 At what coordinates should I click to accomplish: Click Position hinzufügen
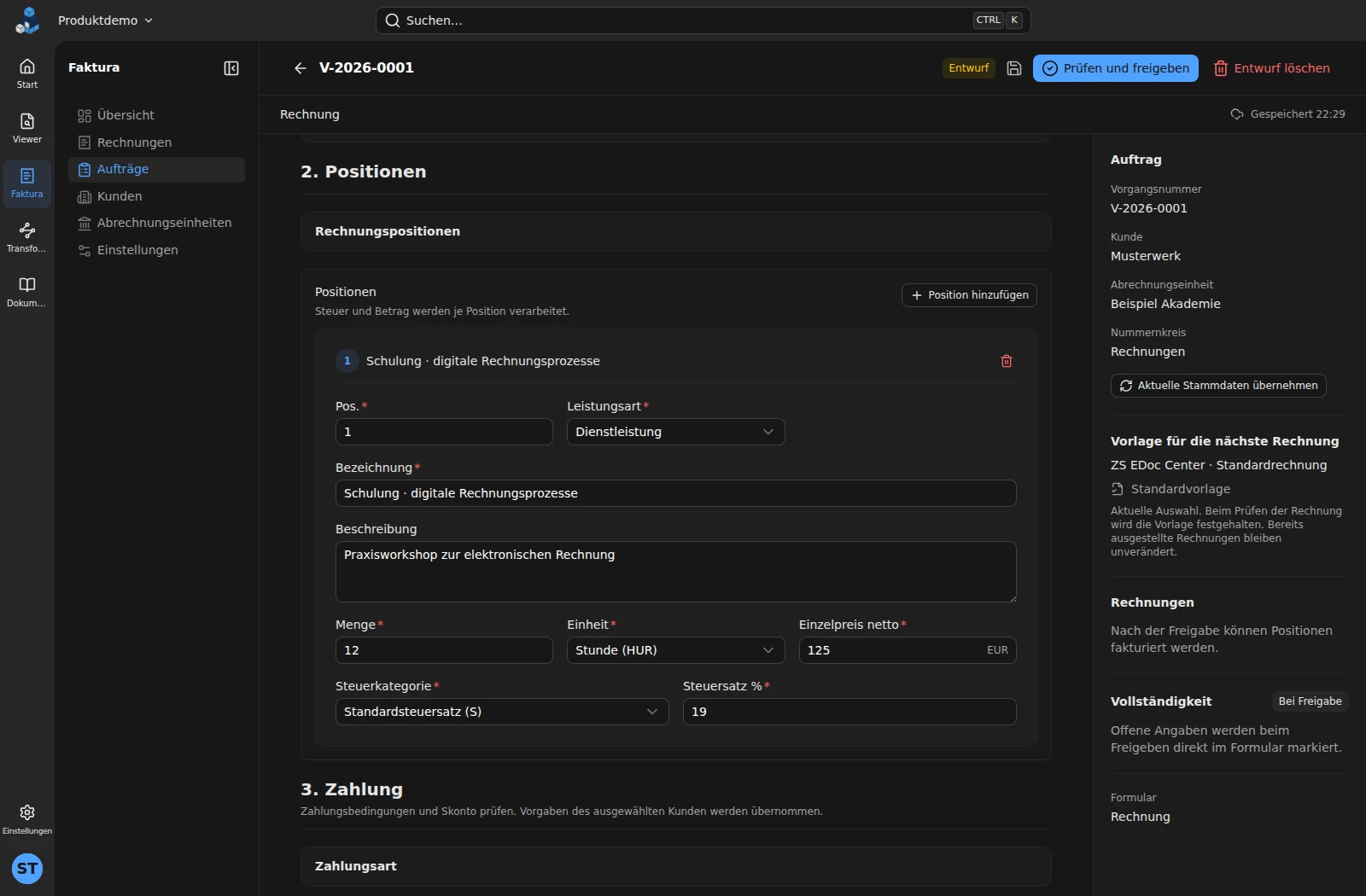point(969,295)
